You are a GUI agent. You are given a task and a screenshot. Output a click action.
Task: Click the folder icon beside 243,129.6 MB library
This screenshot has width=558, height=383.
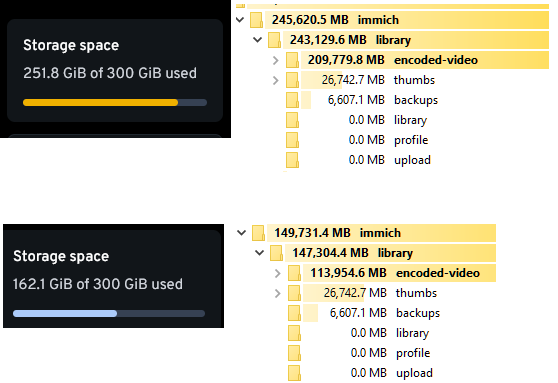click(274, 40)
